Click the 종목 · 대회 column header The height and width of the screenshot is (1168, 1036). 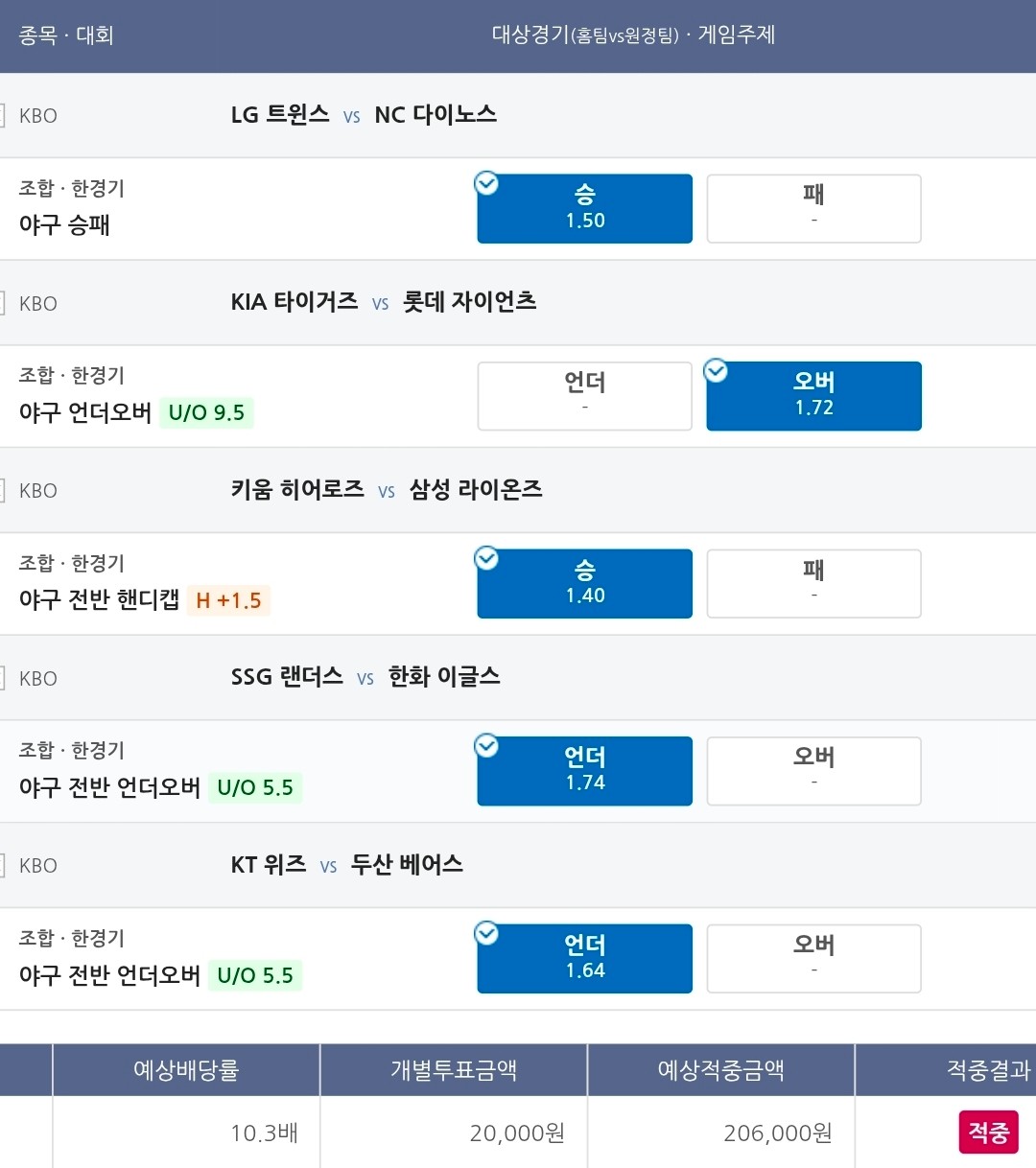(66, 35)
